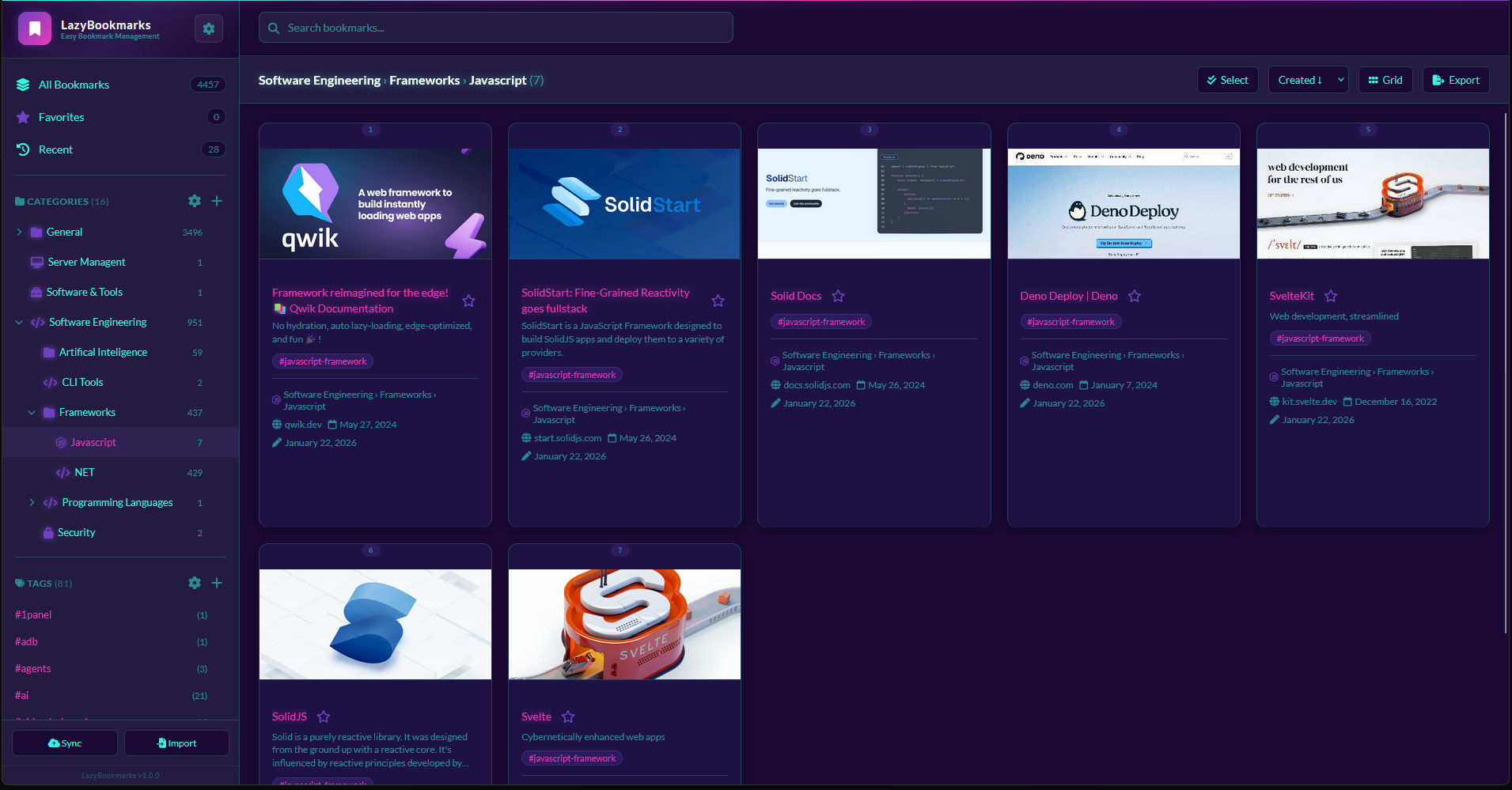Click deno.com domain text
Screen dimensions: 1512x790
point(1053,385)
